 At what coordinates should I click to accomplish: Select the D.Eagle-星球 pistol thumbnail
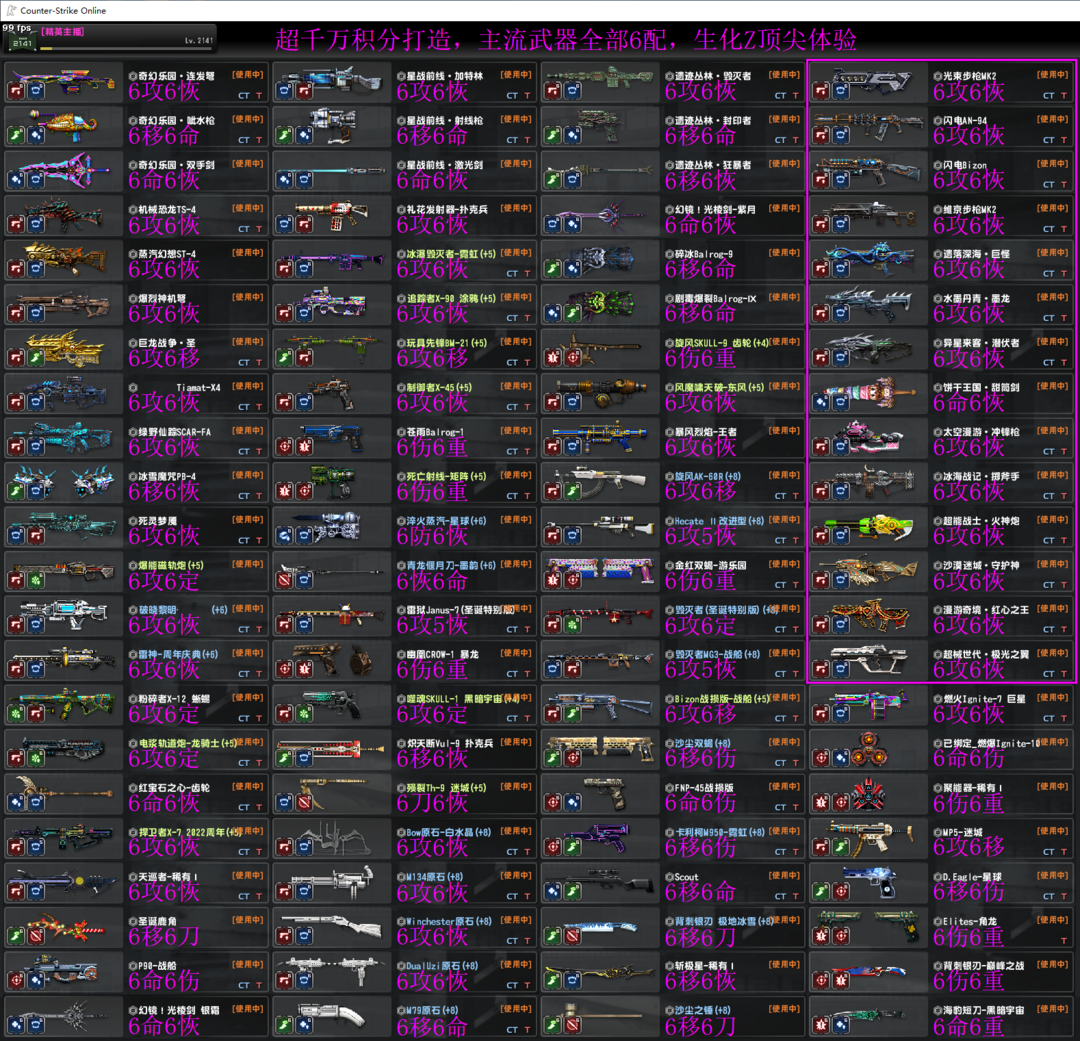coord(868,883)
